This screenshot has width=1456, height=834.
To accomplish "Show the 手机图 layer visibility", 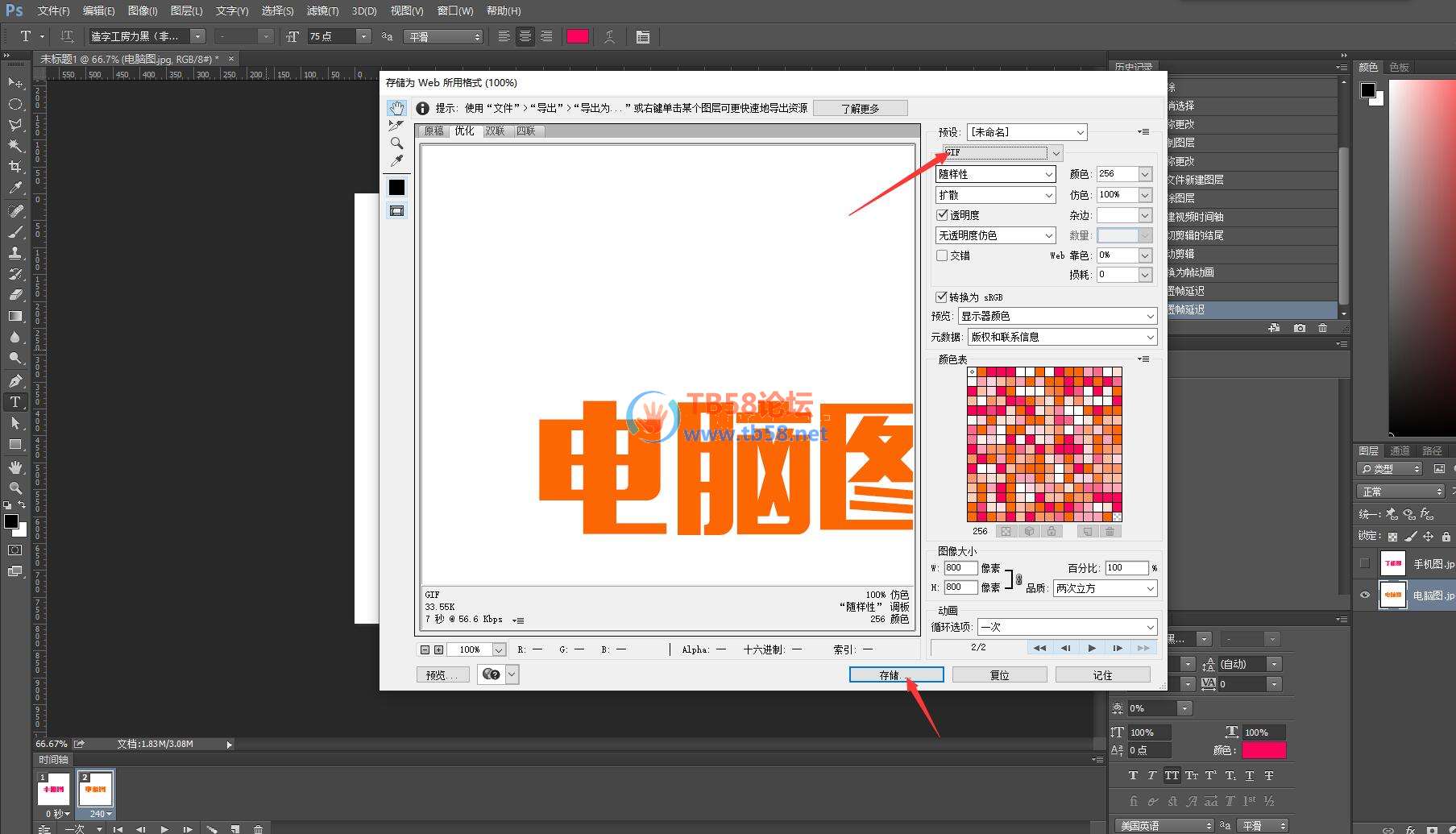I will coord(1364,563).
